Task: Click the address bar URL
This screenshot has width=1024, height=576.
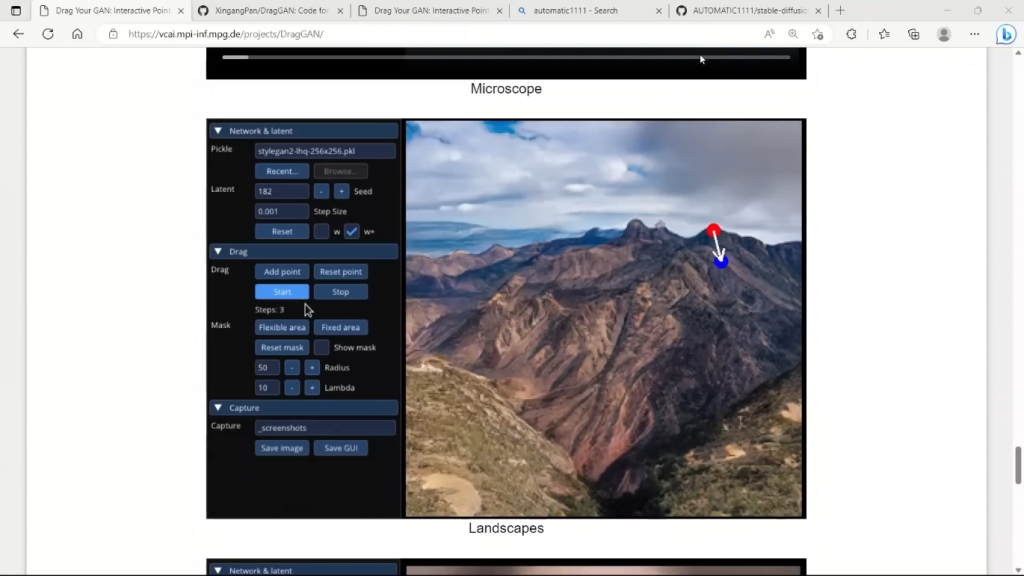Action: pyautogui.click(x=225, y=34)
